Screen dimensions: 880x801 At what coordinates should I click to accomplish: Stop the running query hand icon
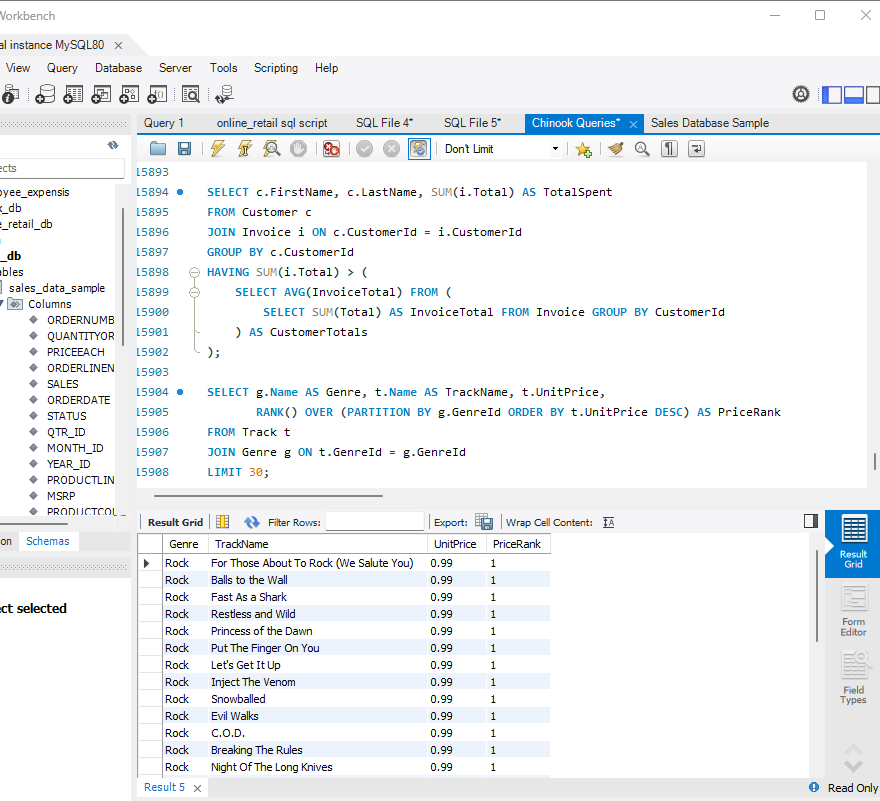(x=299, y=149)
